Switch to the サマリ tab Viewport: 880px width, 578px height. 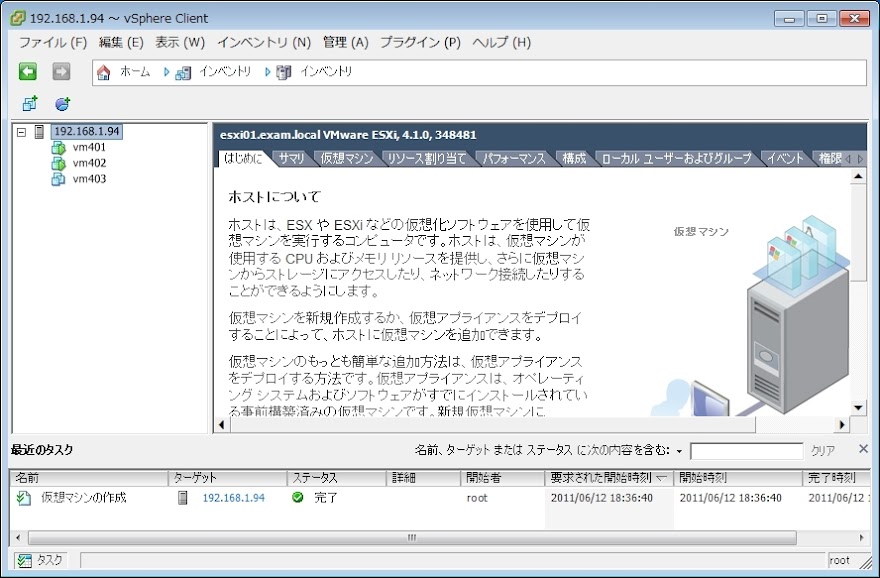[x=291, y=159]
